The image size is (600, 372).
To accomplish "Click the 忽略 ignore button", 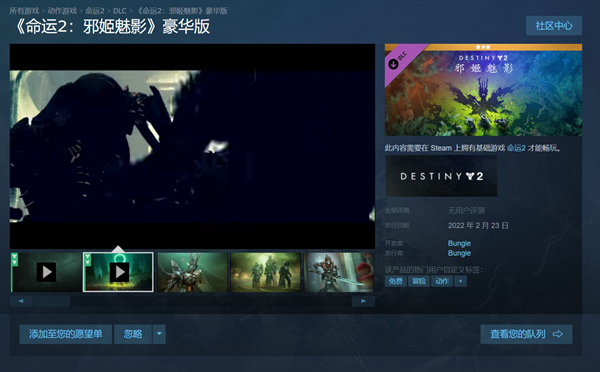I will [x=133, y=334].
